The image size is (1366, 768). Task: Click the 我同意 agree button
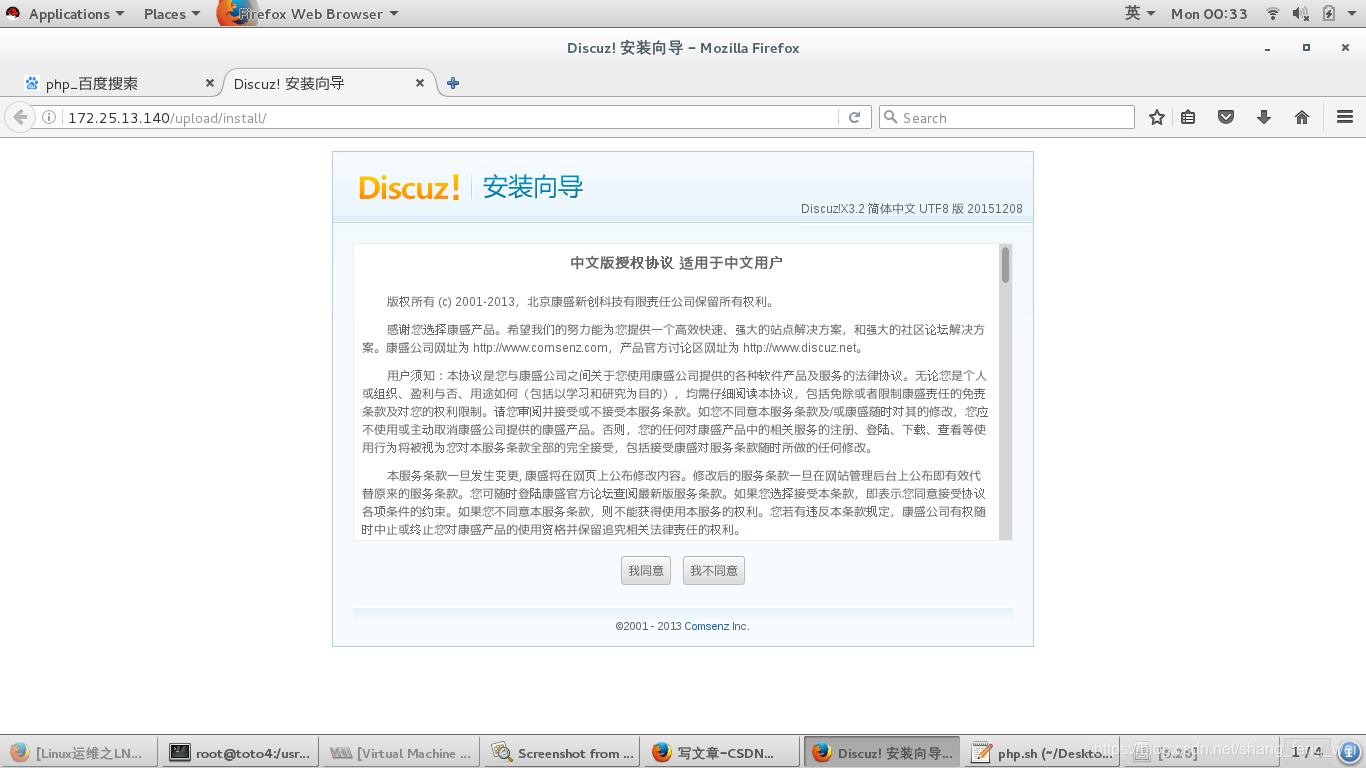[646, 570]
